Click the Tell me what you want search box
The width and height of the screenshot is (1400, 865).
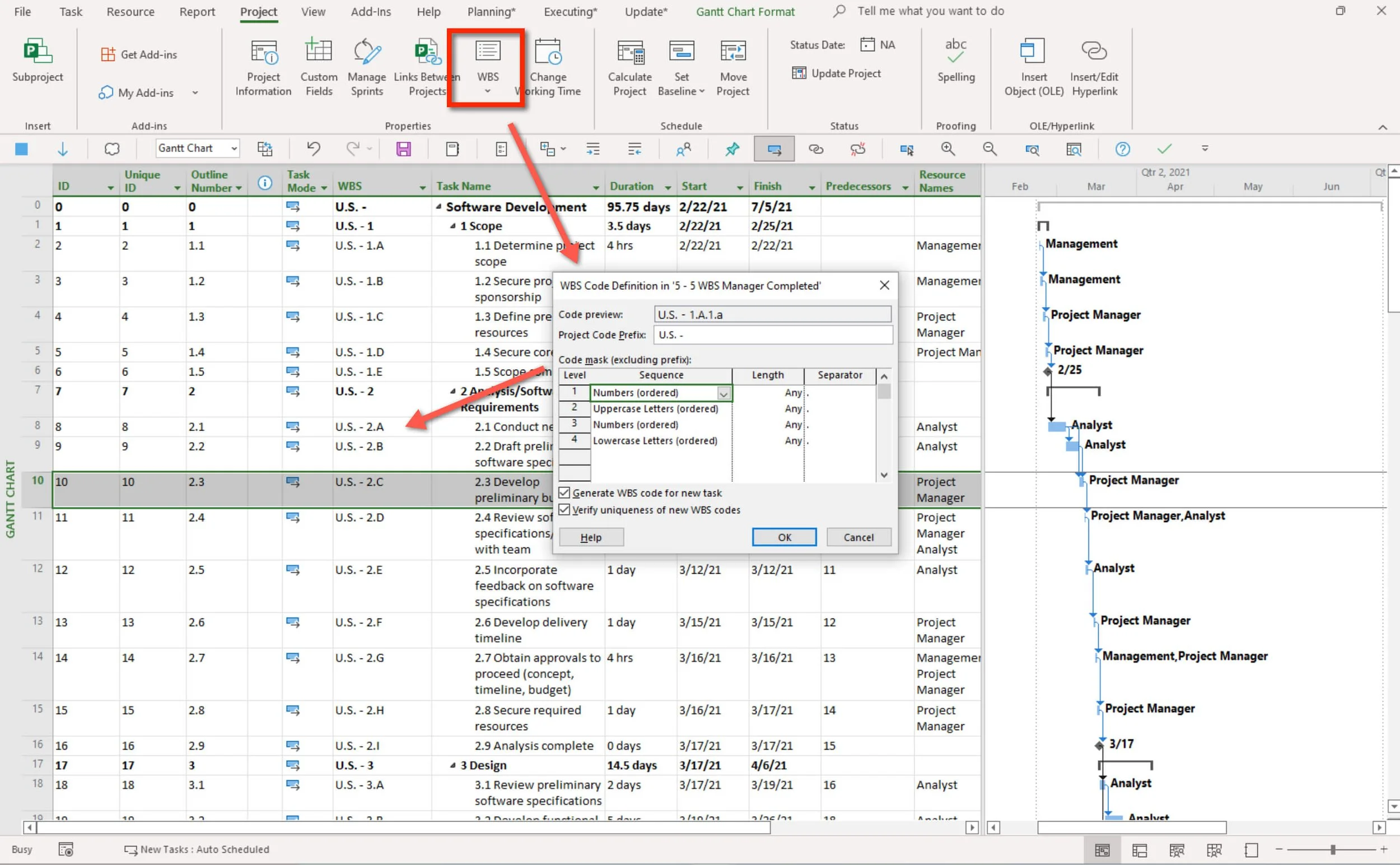click(x=930, y=11)
